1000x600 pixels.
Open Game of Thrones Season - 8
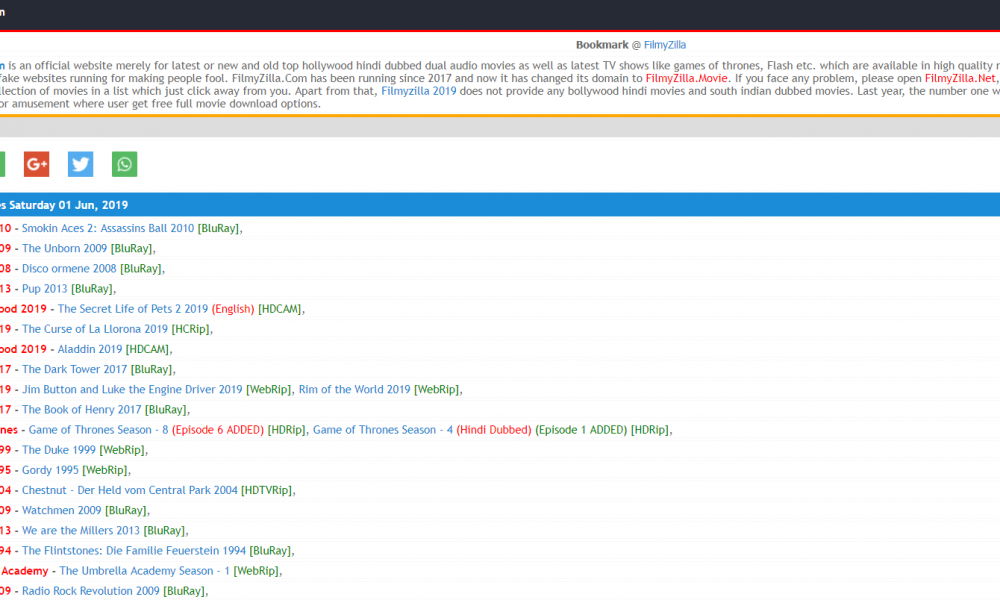click(x=98, y=430)
